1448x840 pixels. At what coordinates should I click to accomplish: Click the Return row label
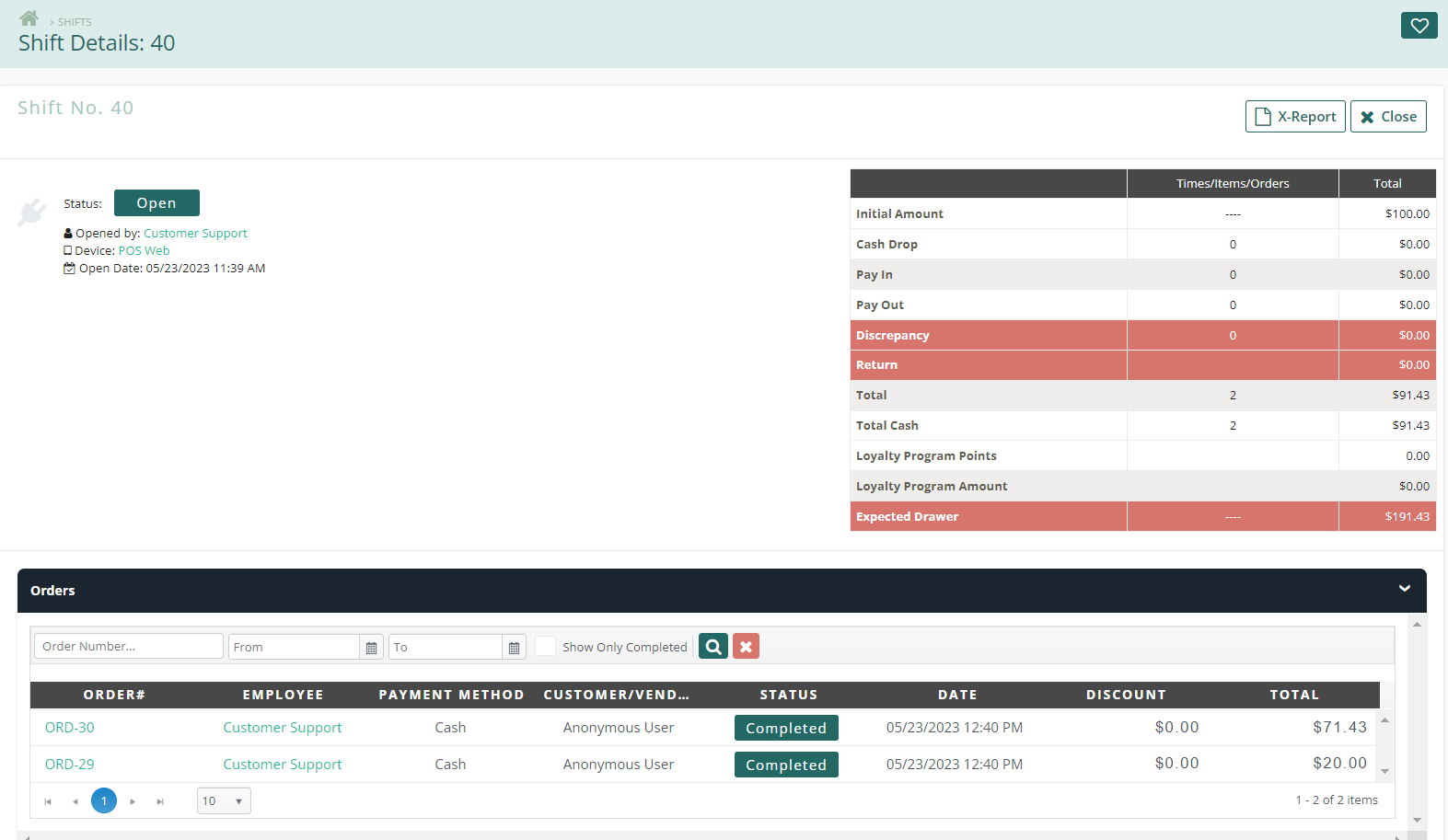point(876,364)
